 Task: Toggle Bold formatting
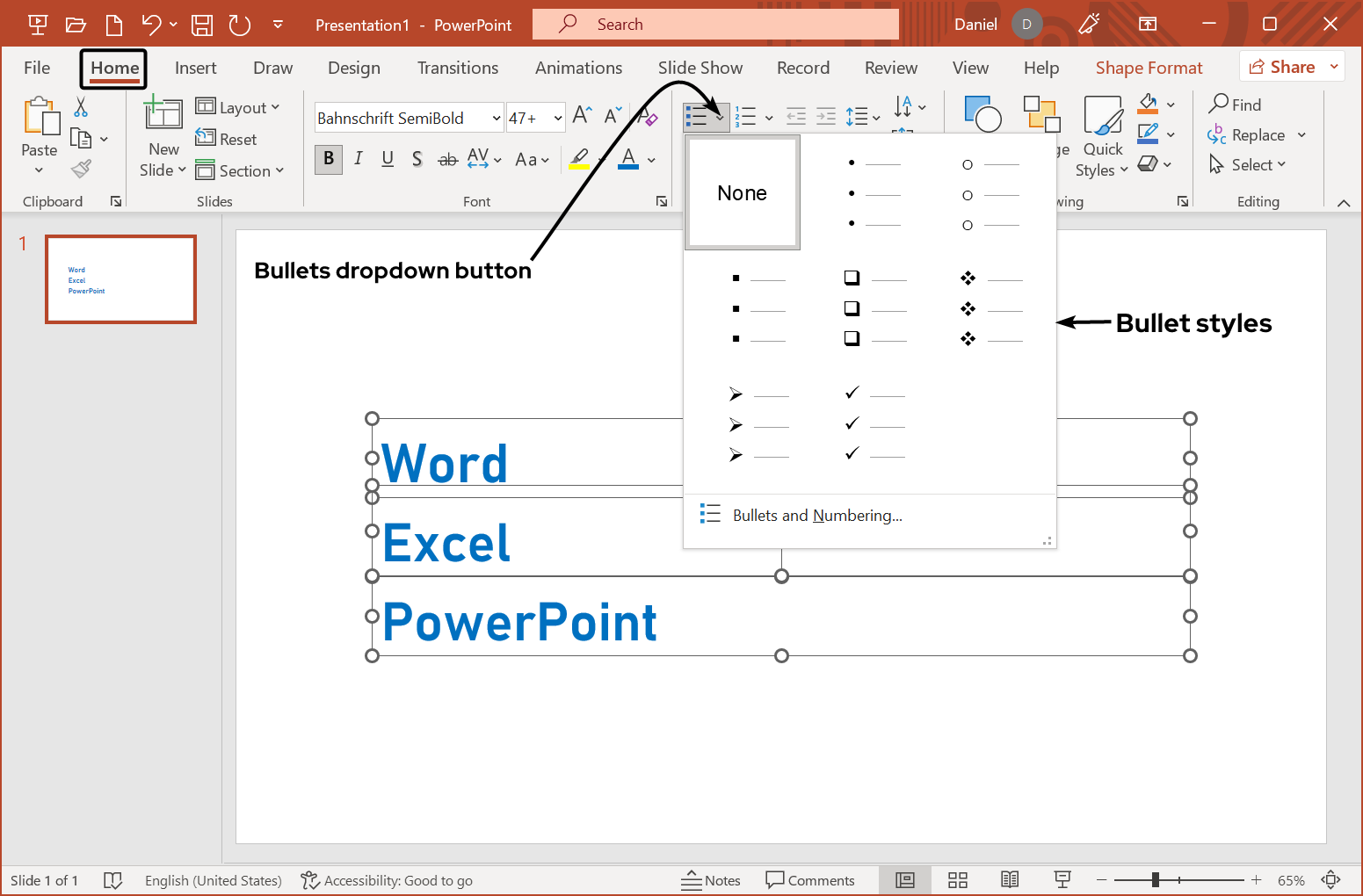point(329,159)
